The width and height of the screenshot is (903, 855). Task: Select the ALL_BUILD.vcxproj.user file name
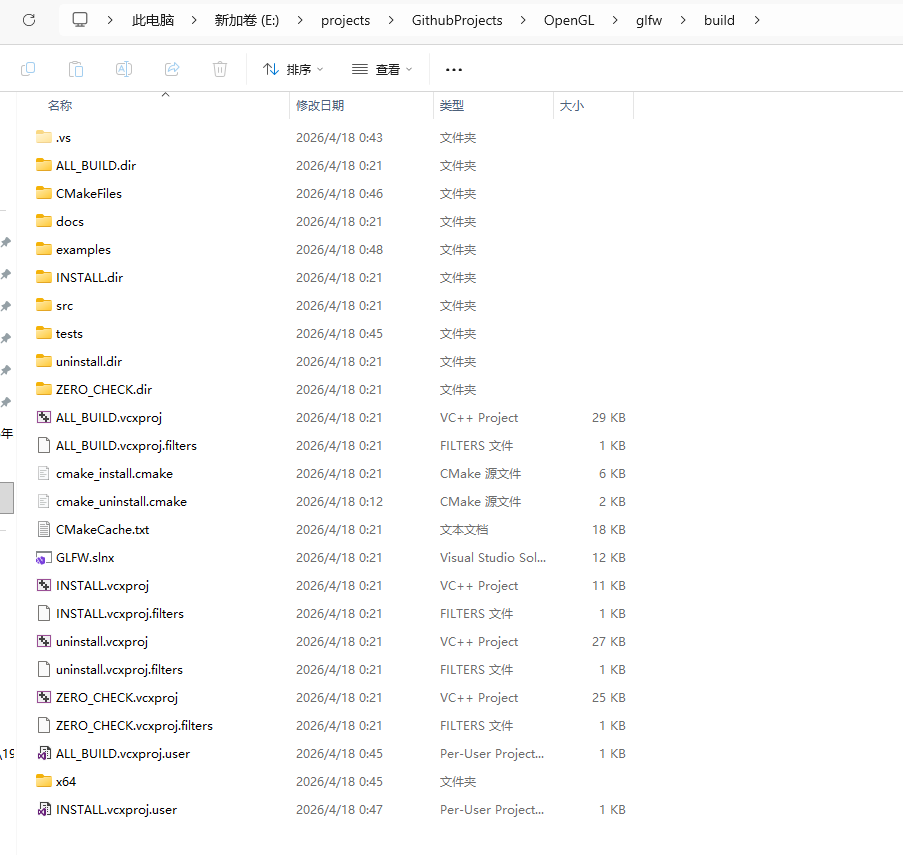123,754
